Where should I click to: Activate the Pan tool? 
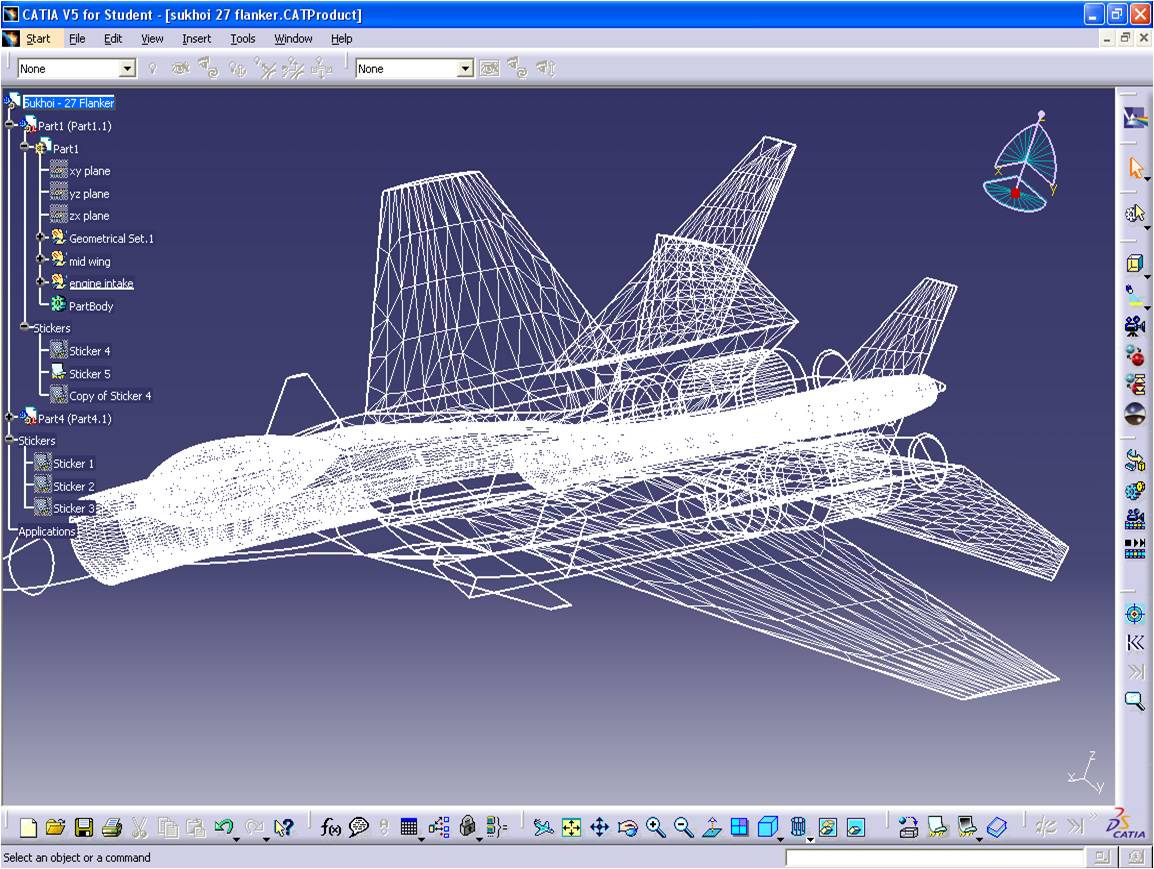click(600, 828)
